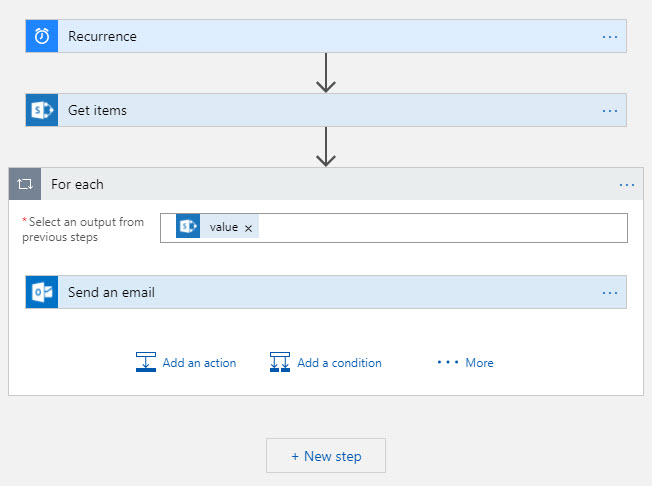Click the Add a condition icon

280,363
